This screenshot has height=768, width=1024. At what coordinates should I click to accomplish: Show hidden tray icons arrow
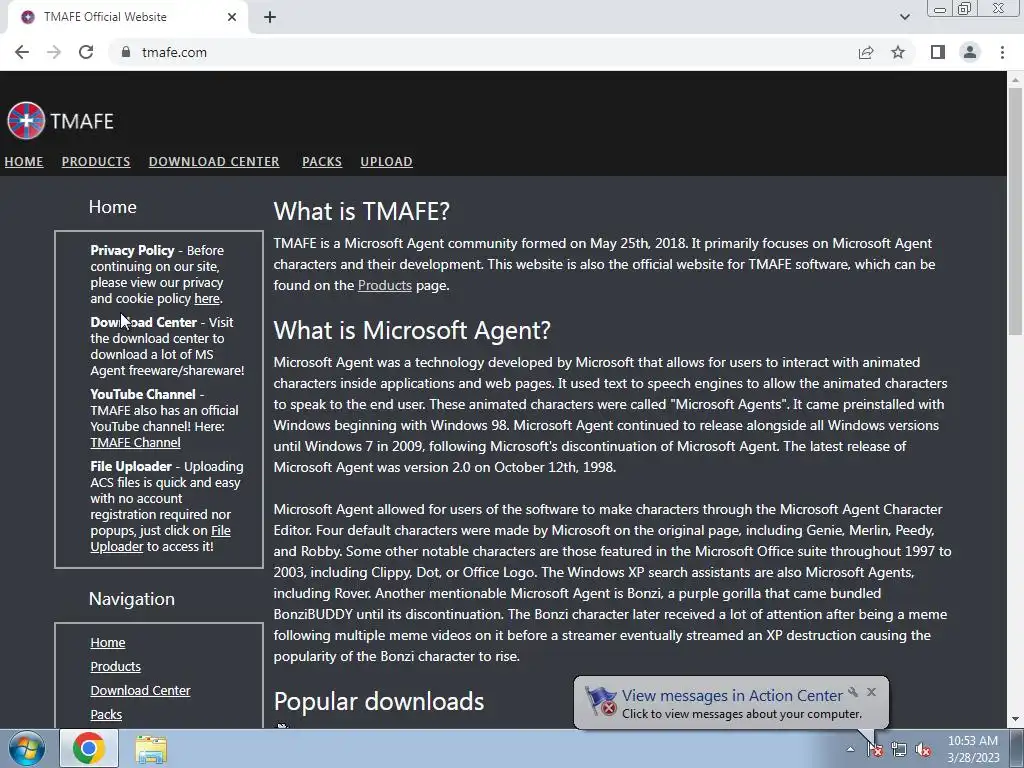(850, 749)
